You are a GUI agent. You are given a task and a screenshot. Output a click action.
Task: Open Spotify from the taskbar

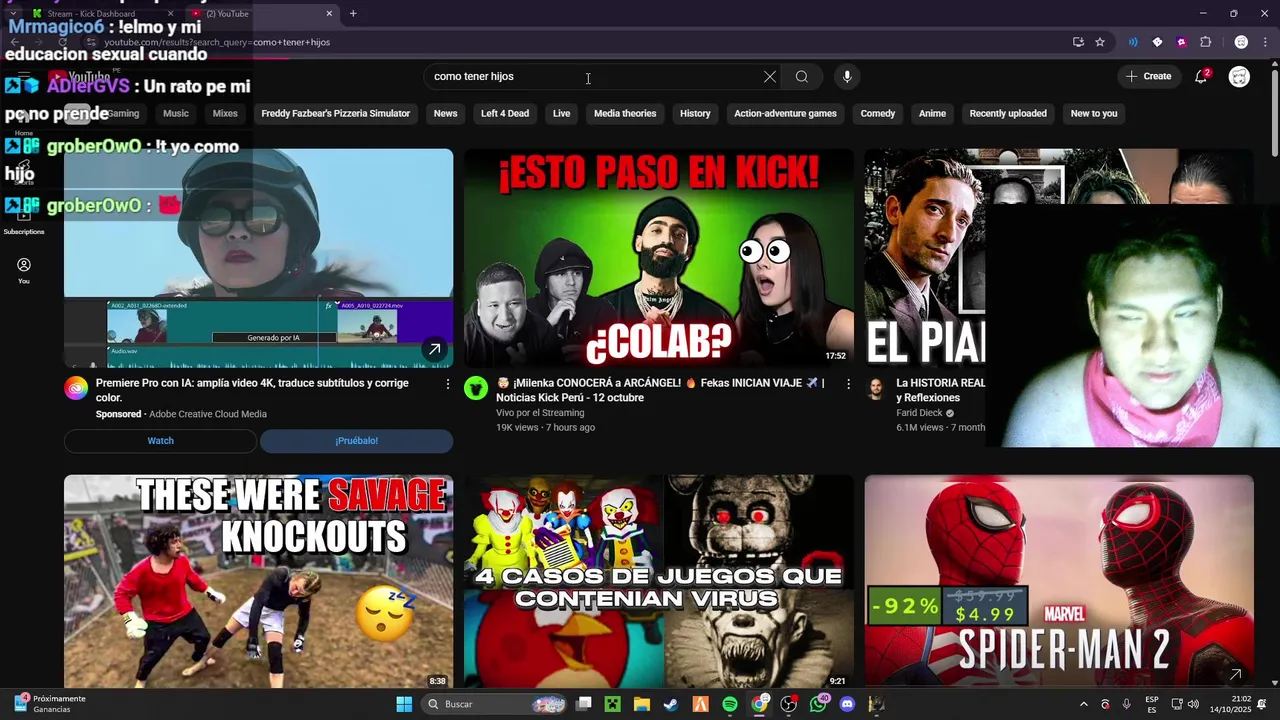click(730, 704)
